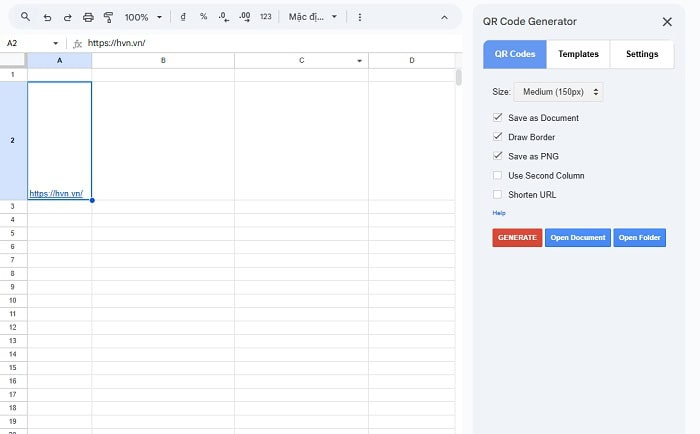Click the name box showing A2
The image size is (700, 434).
pyautogui.click(x=27, y=43)
